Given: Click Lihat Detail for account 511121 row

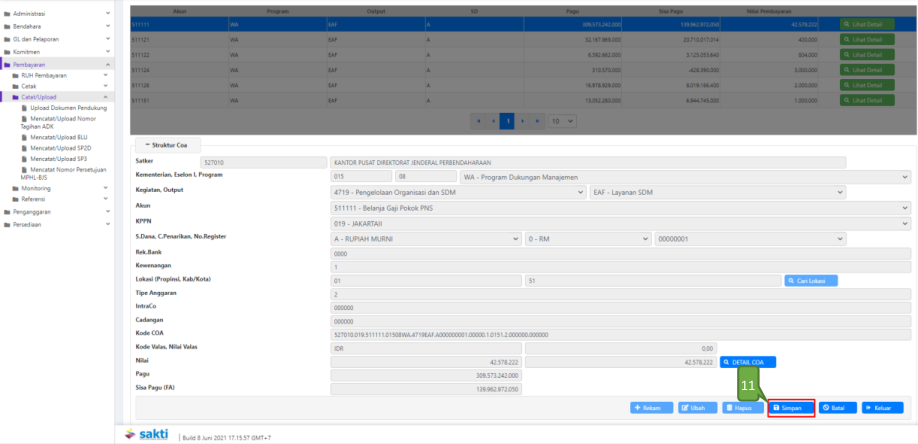Looking at the screenshot, I should 867,38.
